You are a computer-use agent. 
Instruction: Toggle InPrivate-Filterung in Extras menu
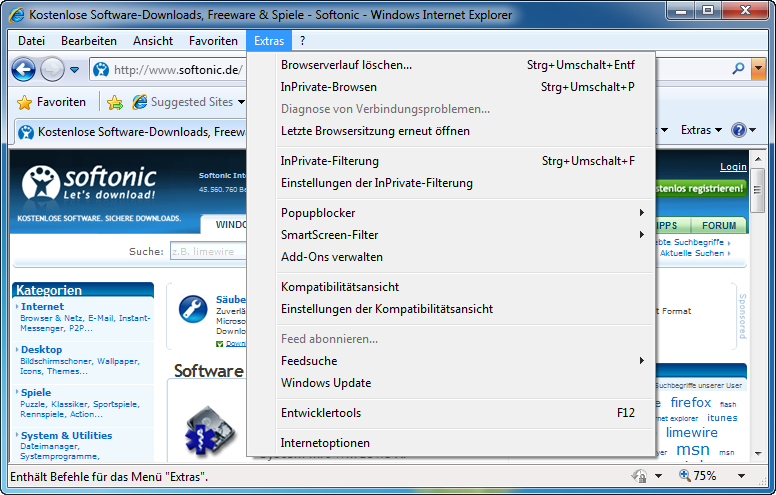click(x=330, y=161)
